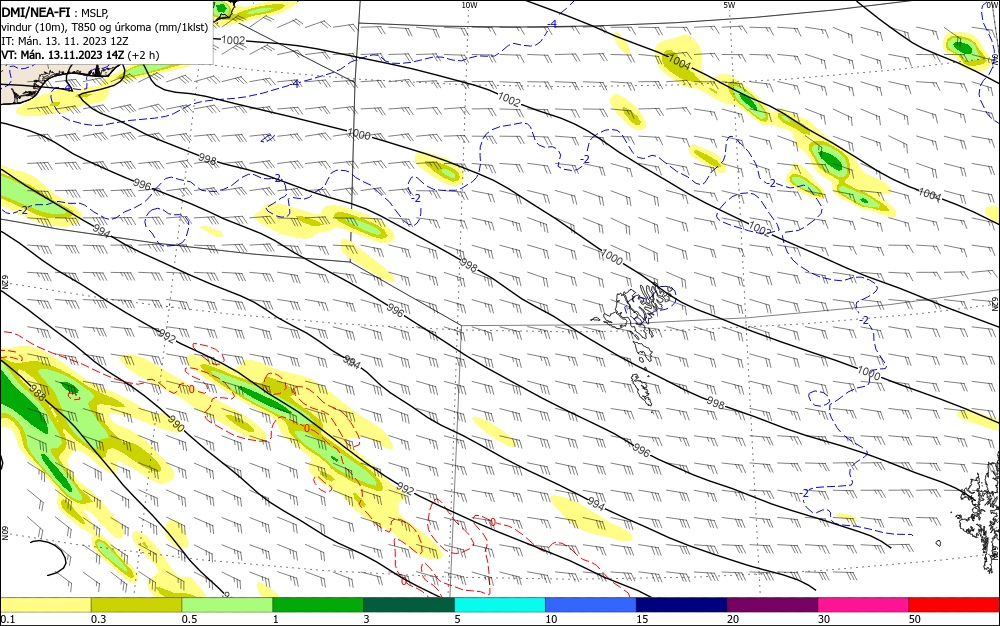
Task: Select the light green 0.5–1 legend swatch
Action: tap(227, 605)
